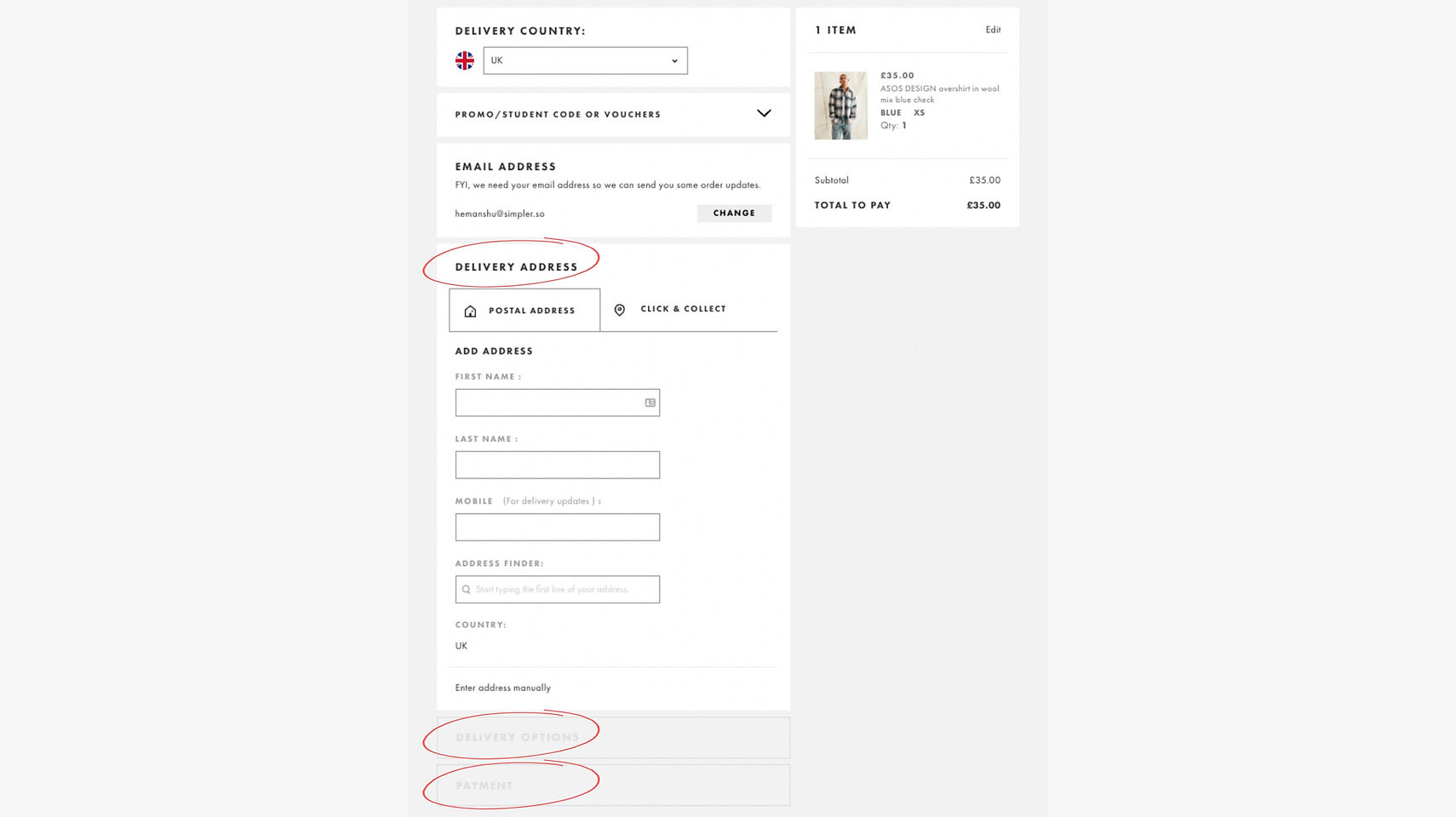Click Edit next to 1 Item
Viewport: 1456px width, 817px height.
click(x=993, y=29)
